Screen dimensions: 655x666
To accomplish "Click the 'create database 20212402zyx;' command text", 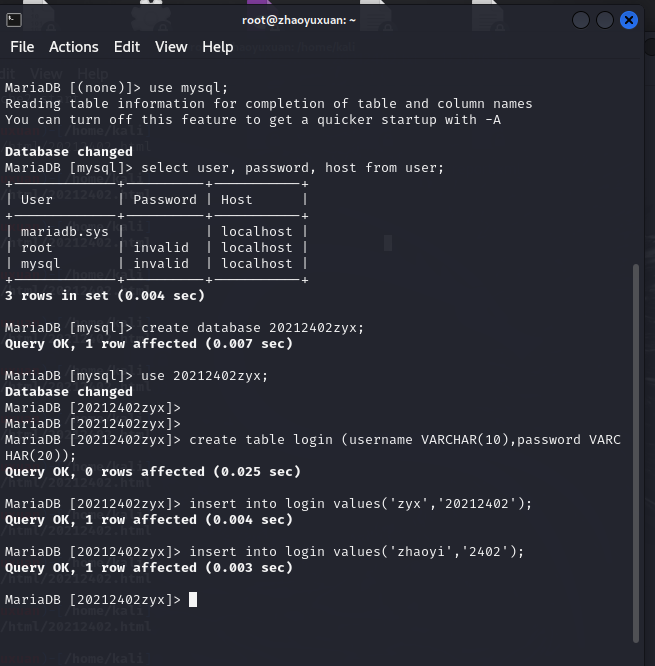I will (254, 327).
